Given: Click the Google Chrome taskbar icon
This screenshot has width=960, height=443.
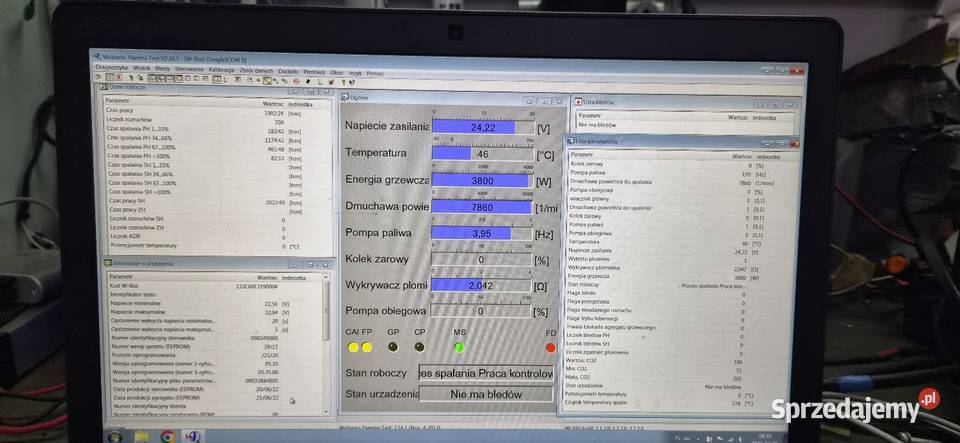Looking at the screenshot, I should [167, 437].
